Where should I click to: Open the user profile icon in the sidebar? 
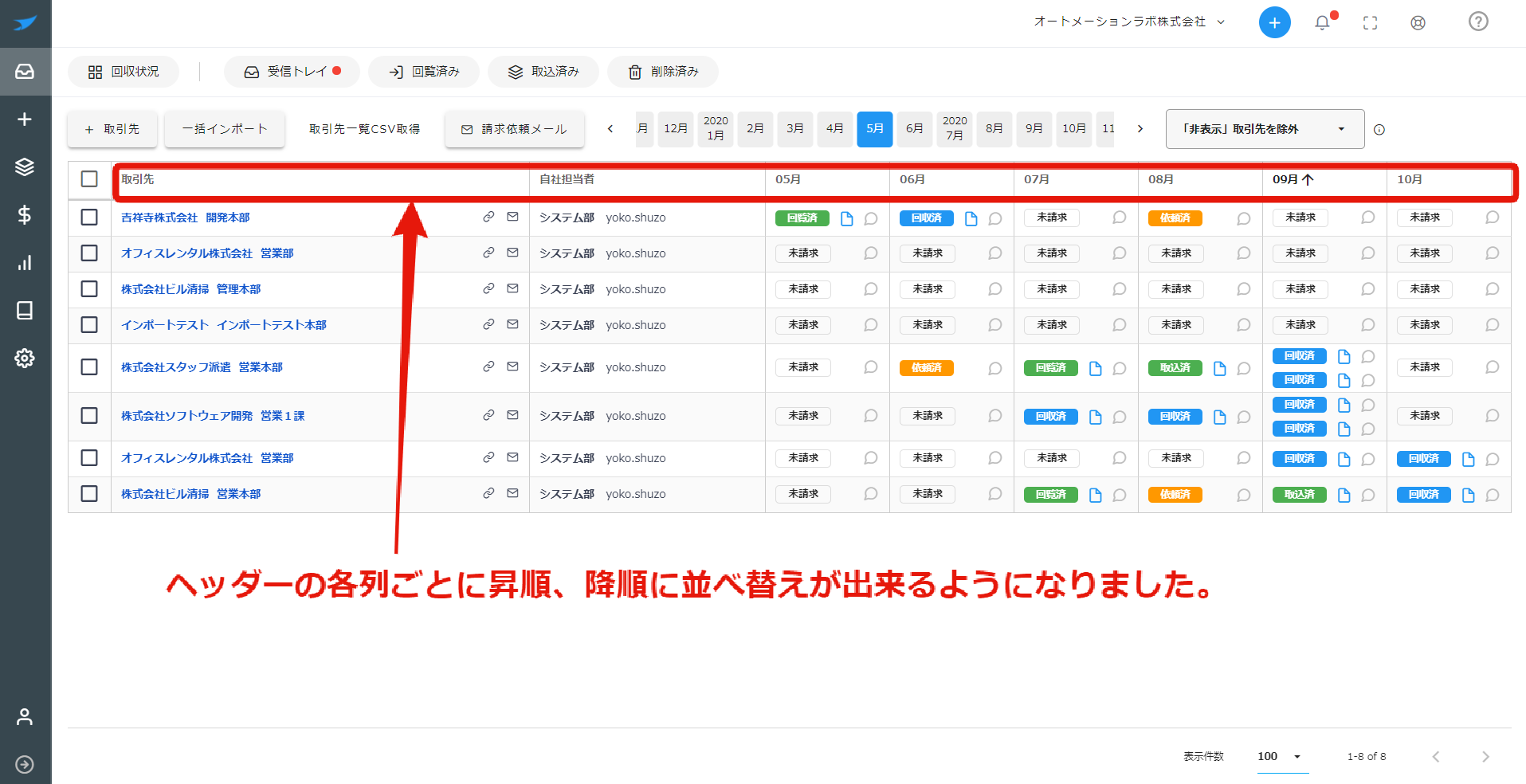25,716
